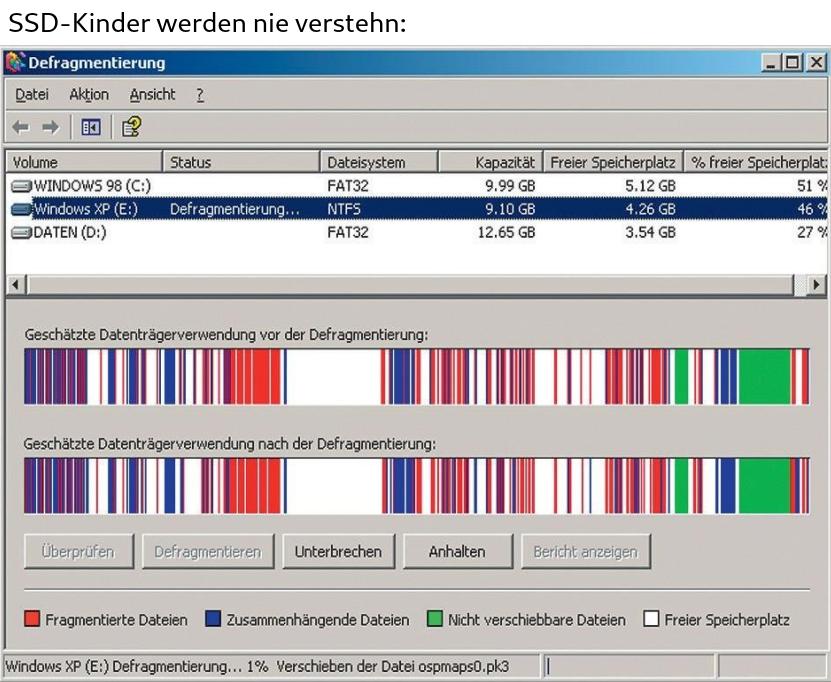Open the Ansicht menu
This screenshot has height=682, width=831.
[152, 95]
